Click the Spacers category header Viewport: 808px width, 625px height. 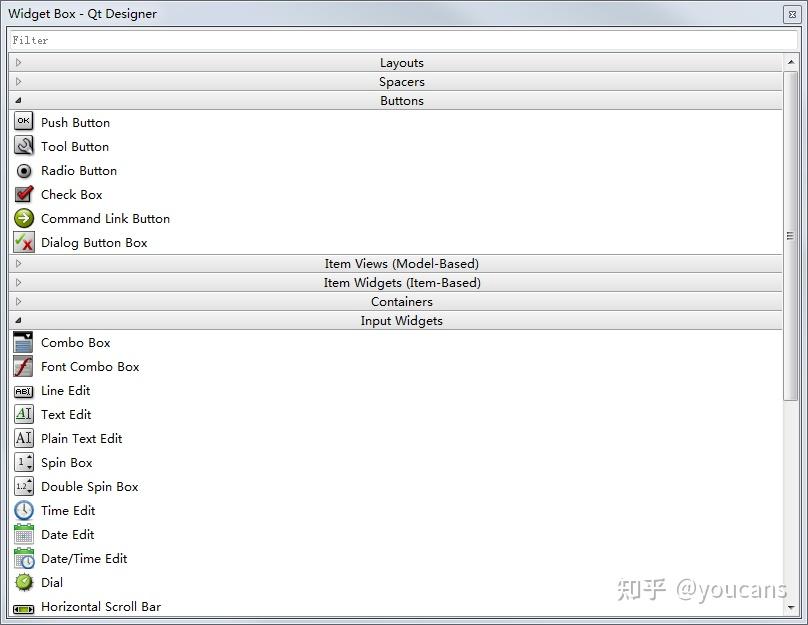(395, 81)
